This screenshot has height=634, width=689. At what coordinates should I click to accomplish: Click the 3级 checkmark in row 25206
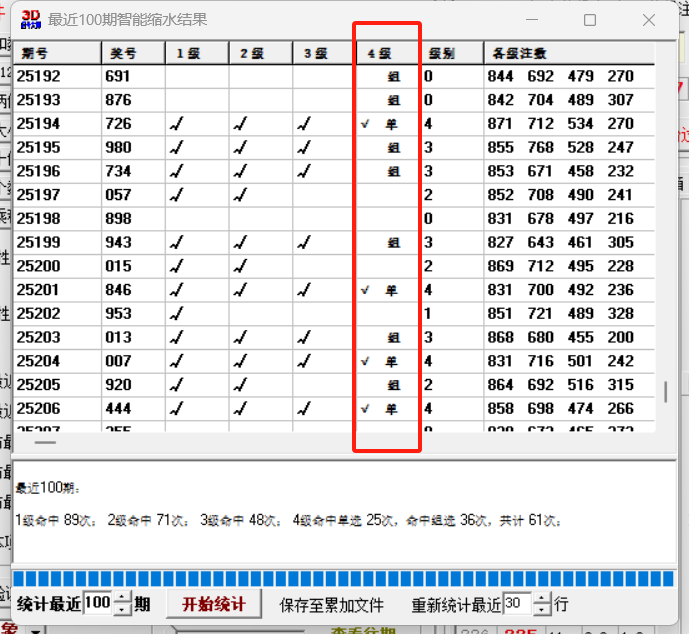tap(304, 409)
